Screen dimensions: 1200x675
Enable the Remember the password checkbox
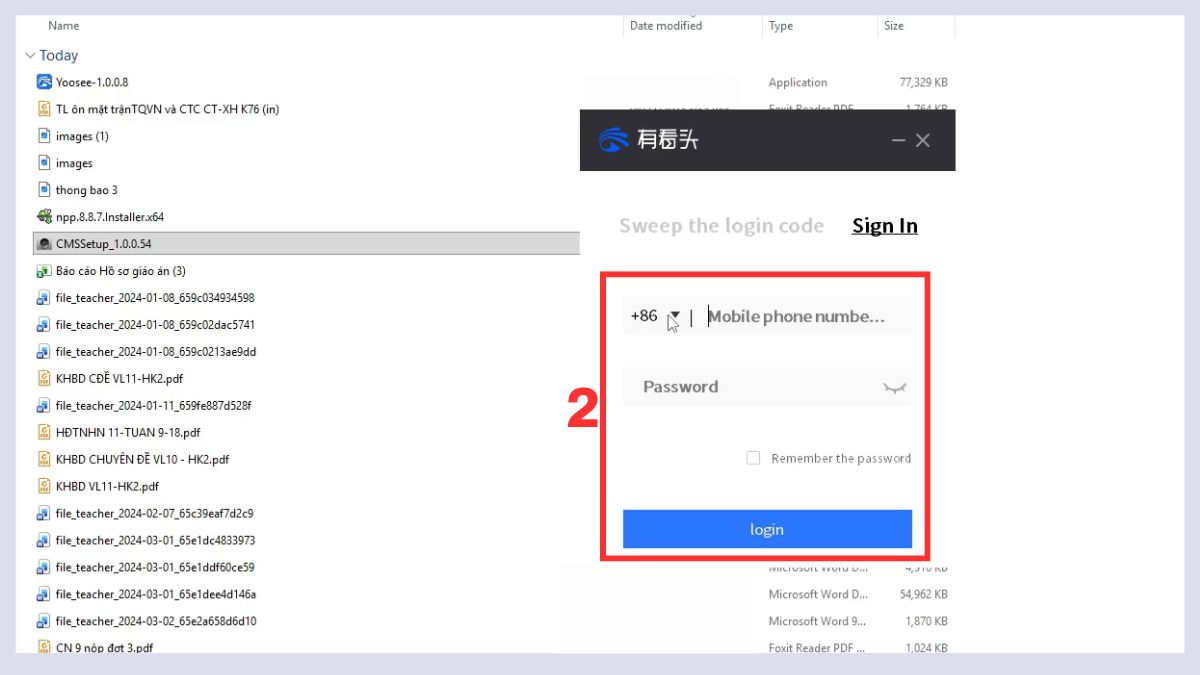point(753,458)
